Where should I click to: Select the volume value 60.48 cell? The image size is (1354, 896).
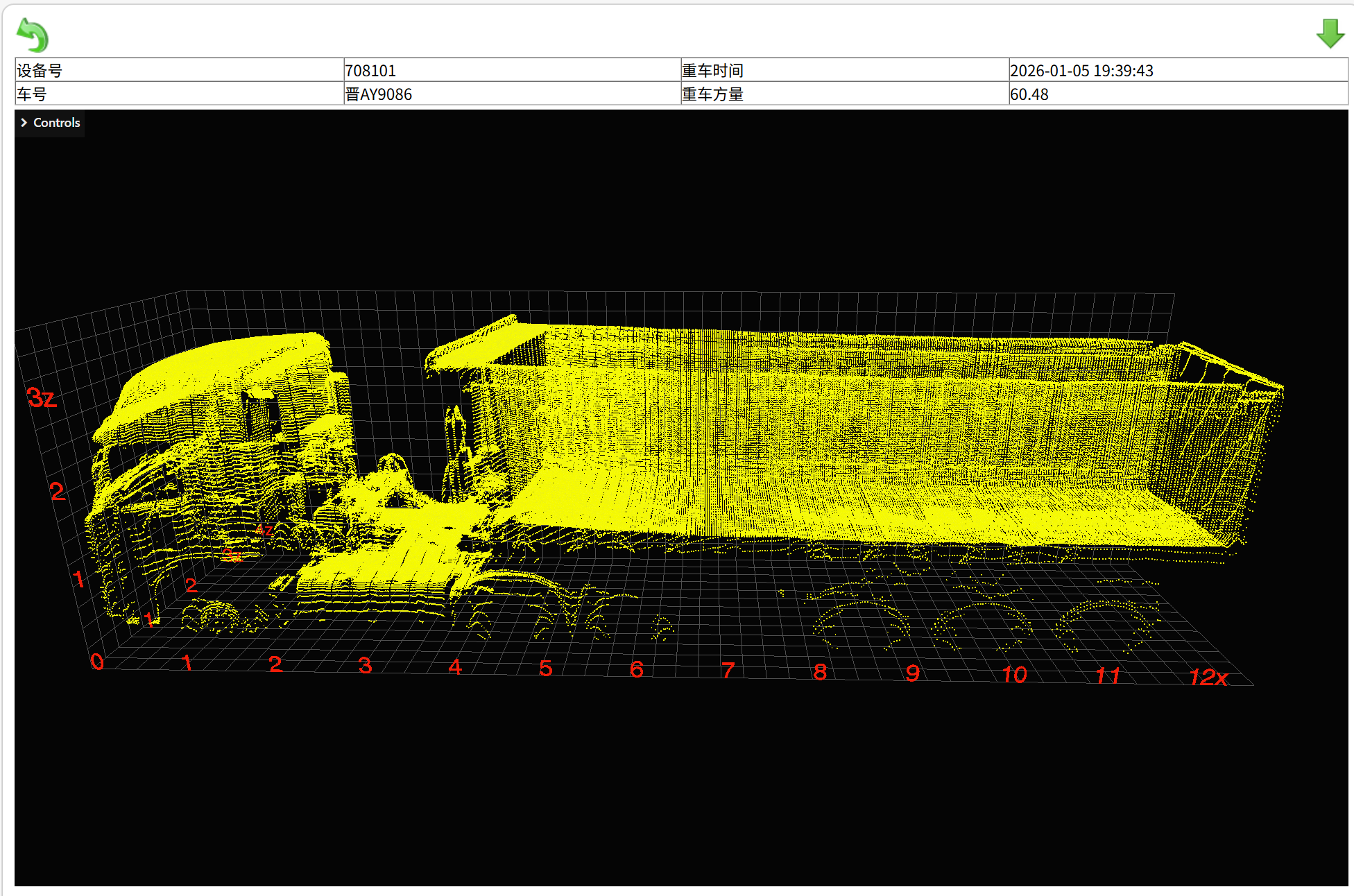coord(1029,94)
